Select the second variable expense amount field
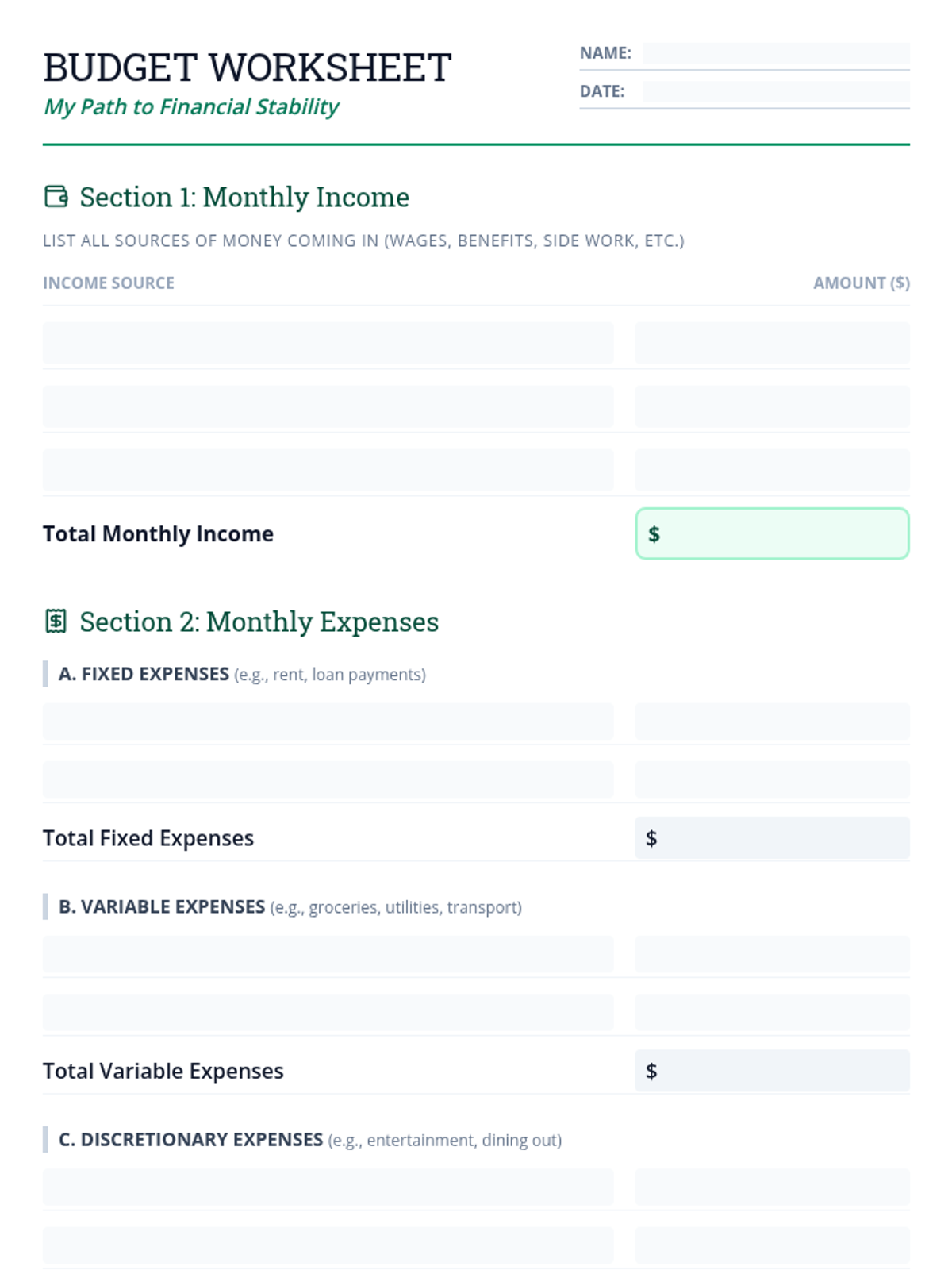952x1270 pixels. 772,1012
